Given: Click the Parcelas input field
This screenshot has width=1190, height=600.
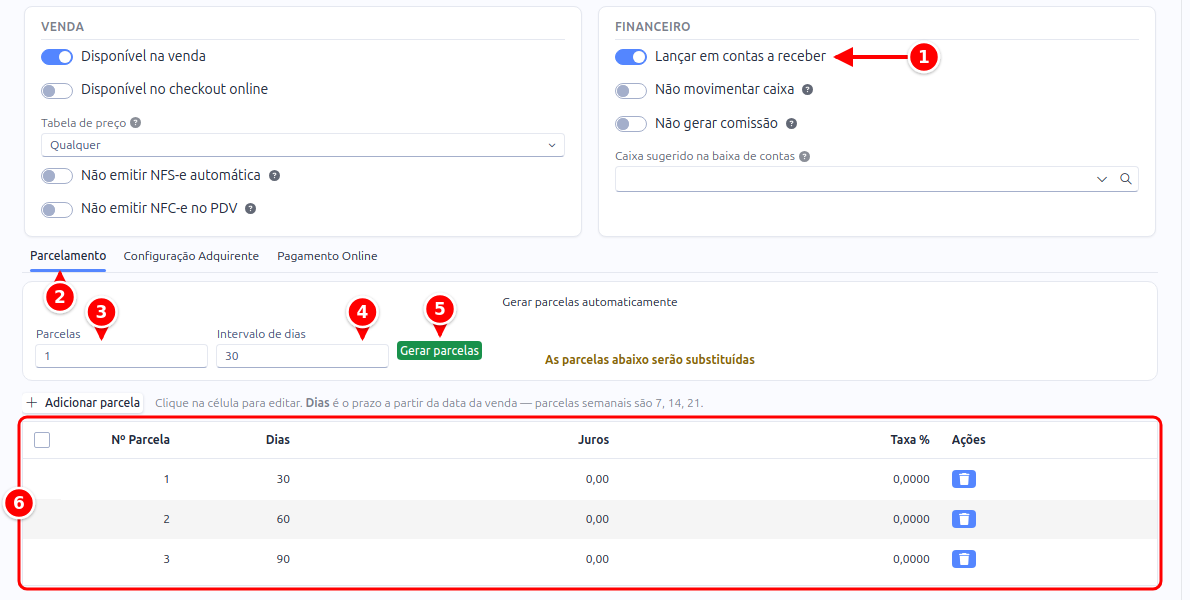Looking at the screenshot, I should 121,356.
